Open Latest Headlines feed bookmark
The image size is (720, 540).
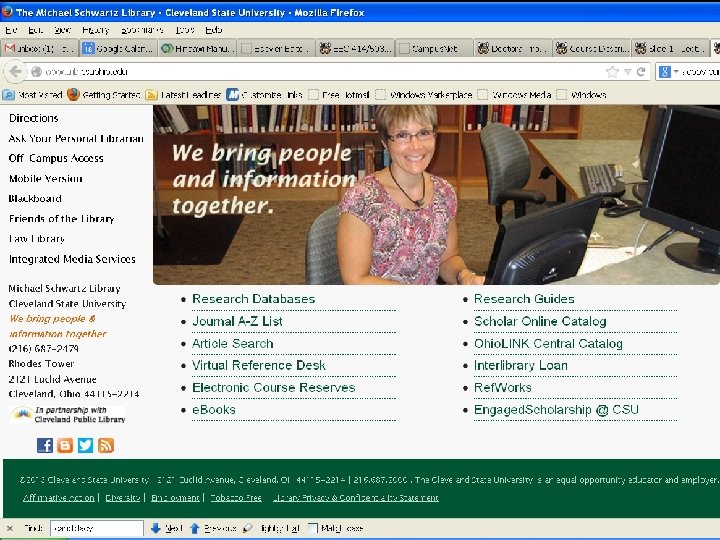pyautogui.click(x=183, y=95)
